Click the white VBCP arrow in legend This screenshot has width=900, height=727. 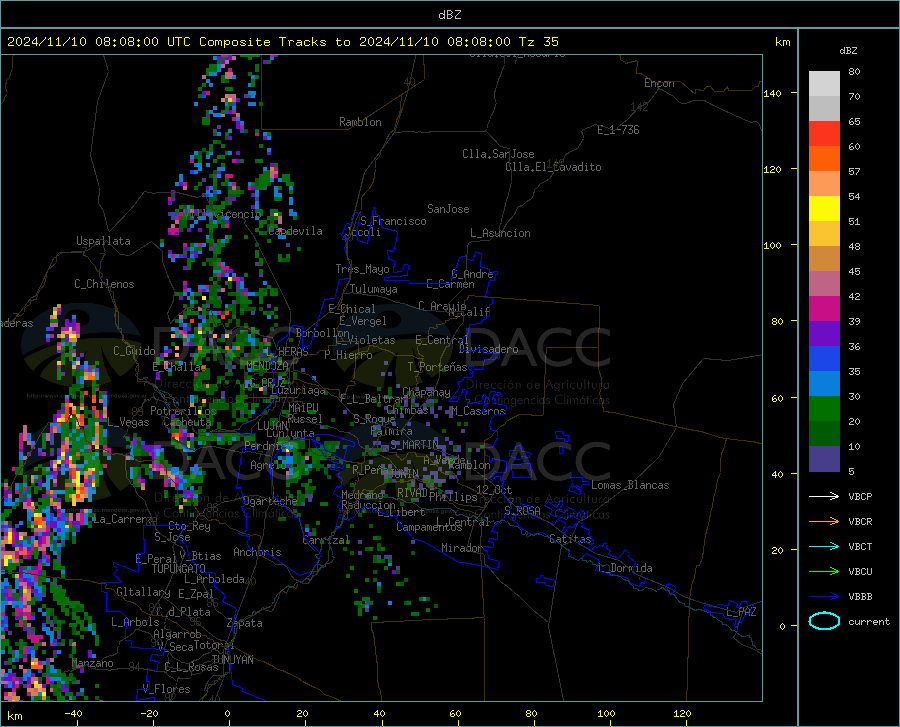(824, 496)
